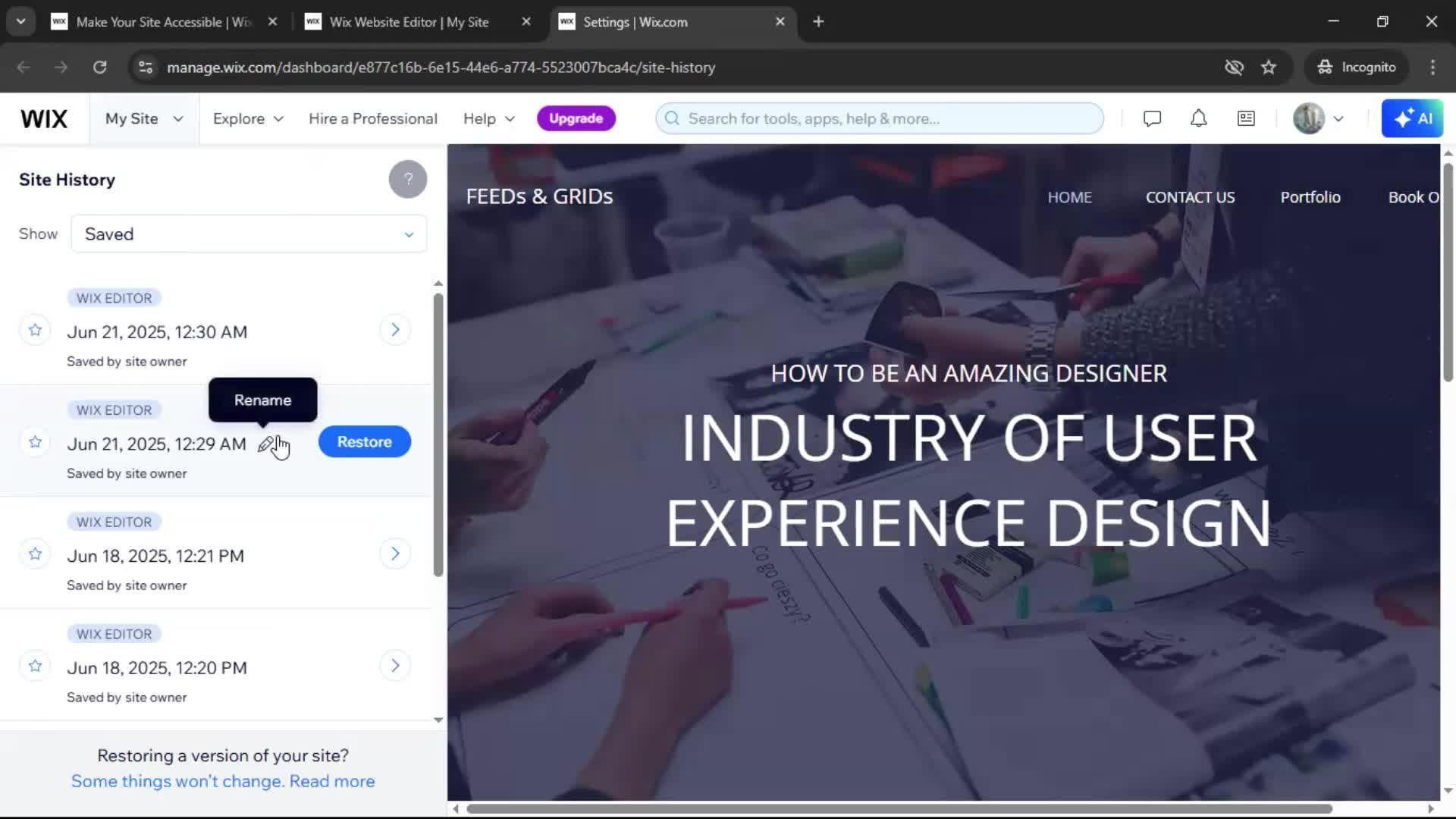Click the version list scroll down arrow

tap(438, 720)
